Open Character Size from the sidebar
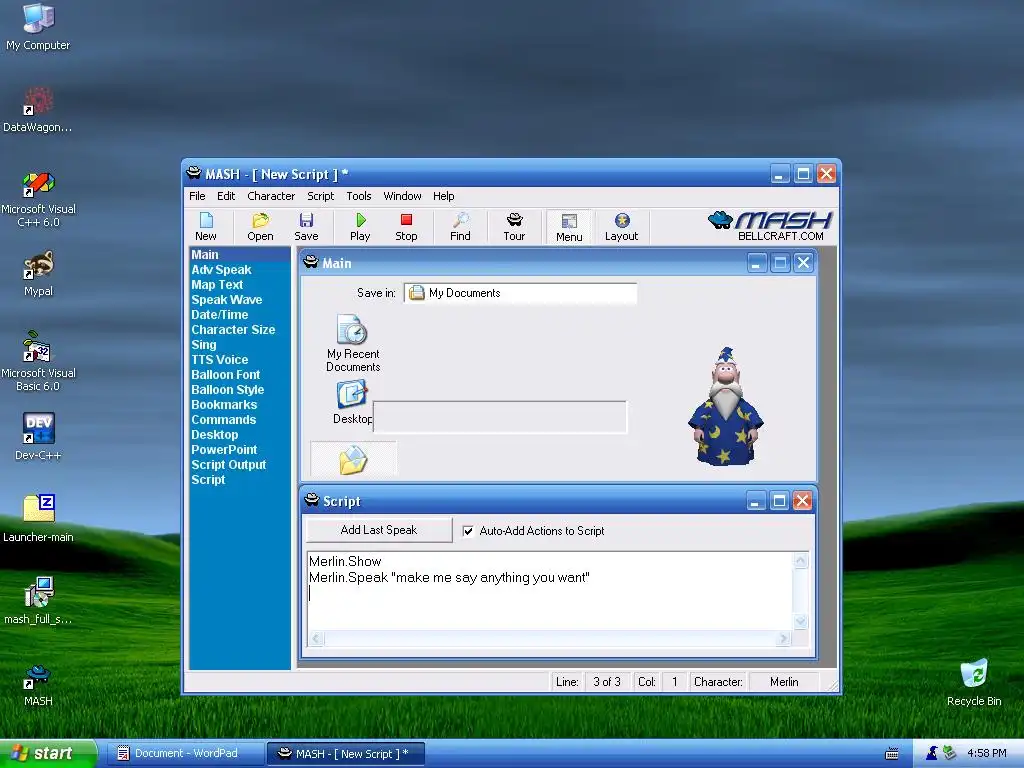The image size is (1024, 768). 233,330
